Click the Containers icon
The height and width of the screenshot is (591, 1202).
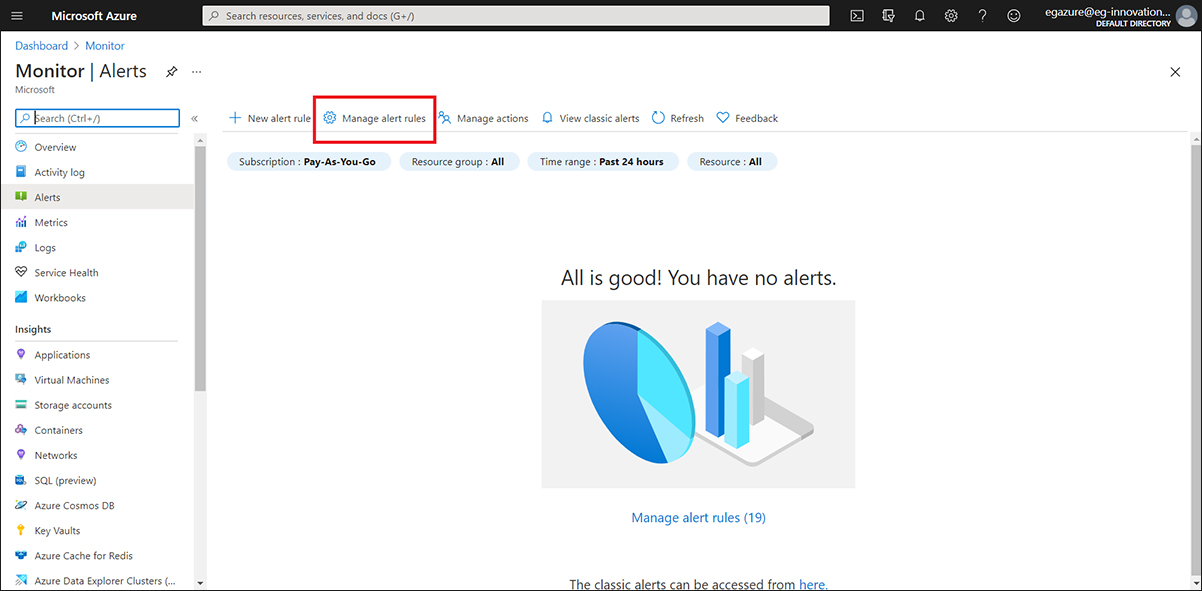coord(22,430)
